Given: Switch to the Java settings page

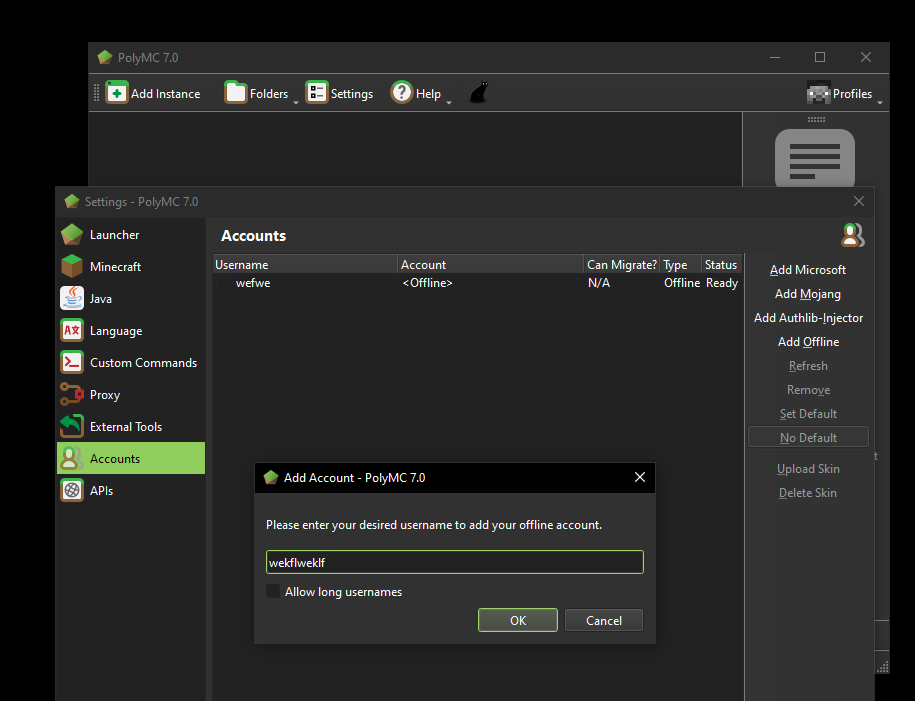Looking at the screenshot, I should (x=131, y=298).
